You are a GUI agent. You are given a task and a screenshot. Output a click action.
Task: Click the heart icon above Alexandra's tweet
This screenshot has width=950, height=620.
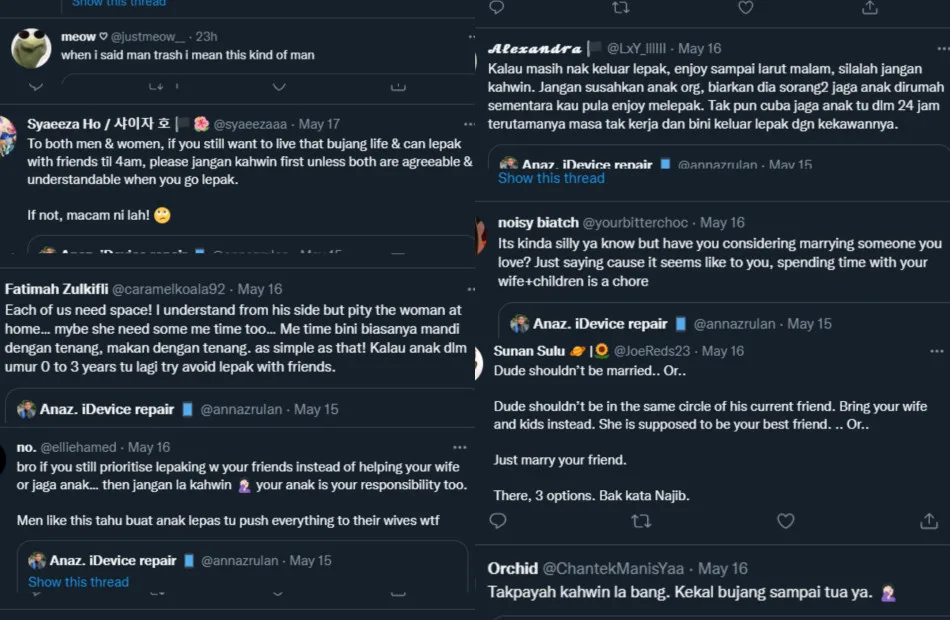(745, 7)
